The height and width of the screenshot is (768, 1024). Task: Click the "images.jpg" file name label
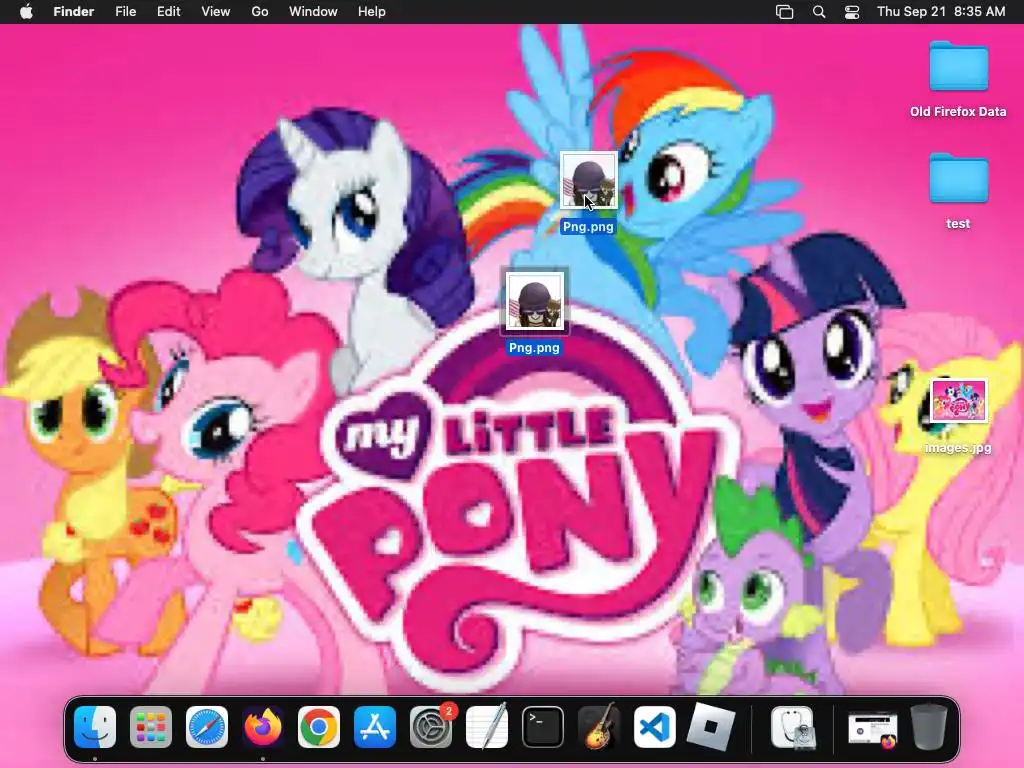[x=958, y=448]
